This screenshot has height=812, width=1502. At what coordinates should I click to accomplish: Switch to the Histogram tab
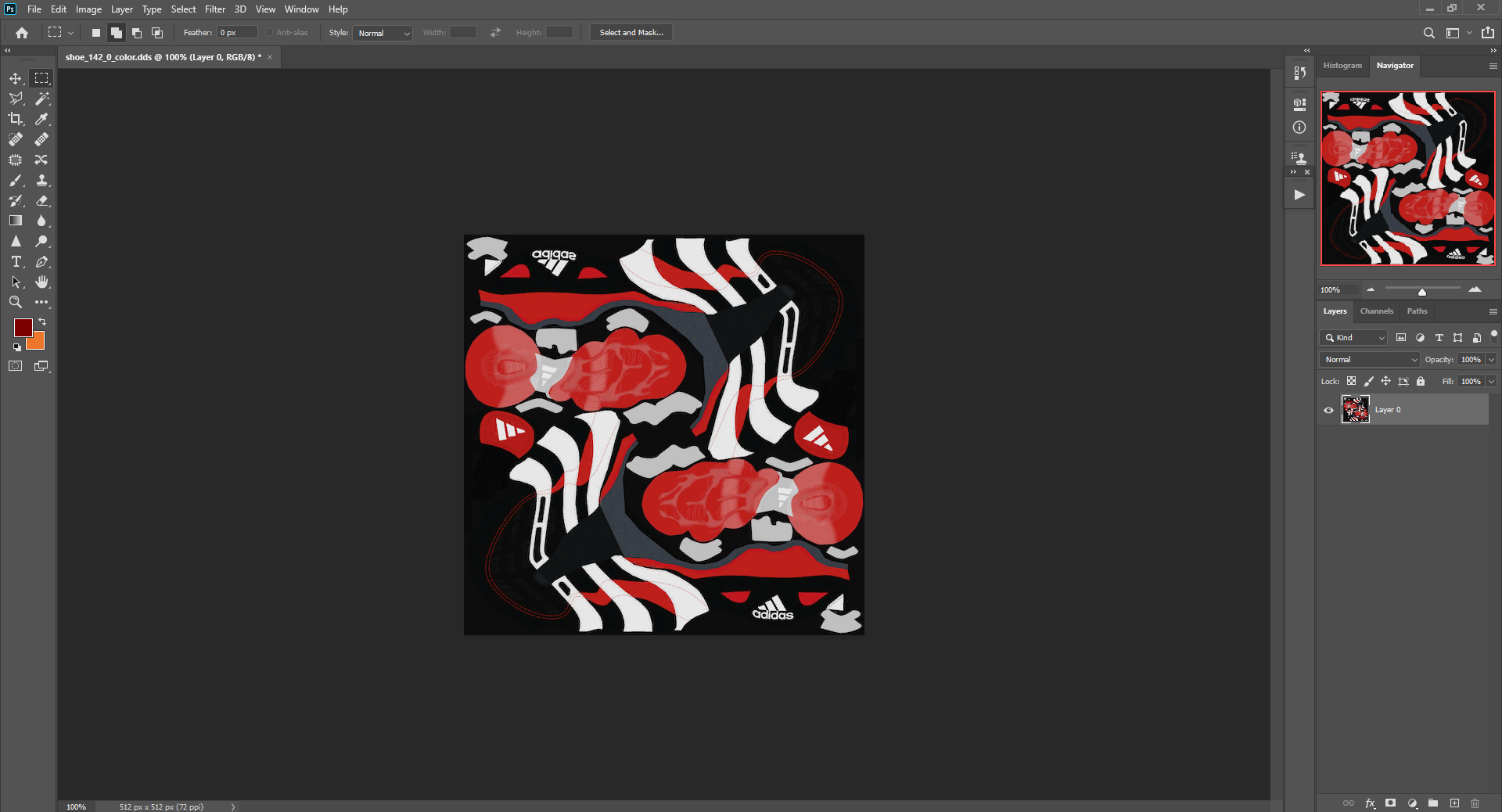[x=1342, y=66]
